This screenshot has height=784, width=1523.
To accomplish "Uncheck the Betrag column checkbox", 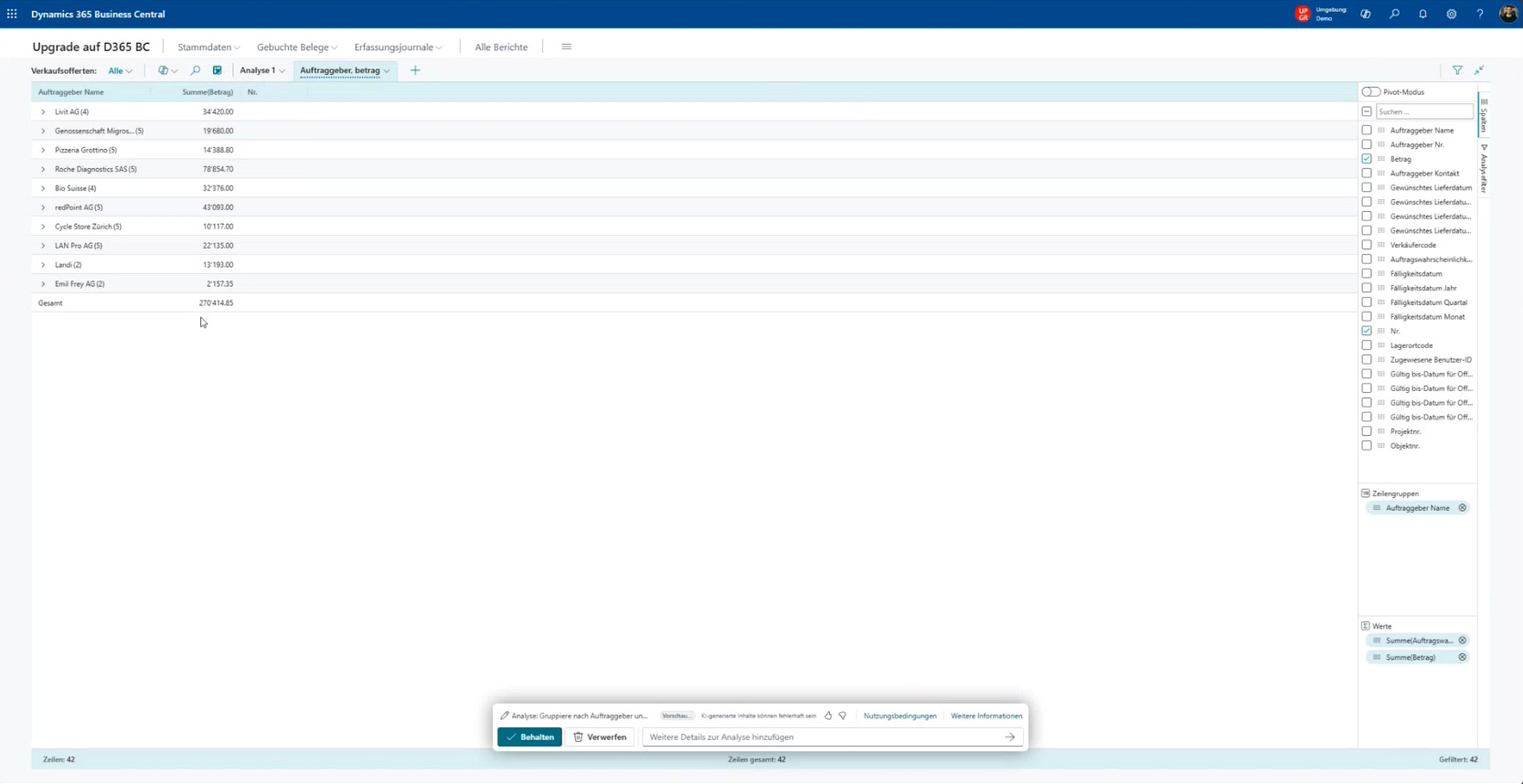I will click(1367, 159).
